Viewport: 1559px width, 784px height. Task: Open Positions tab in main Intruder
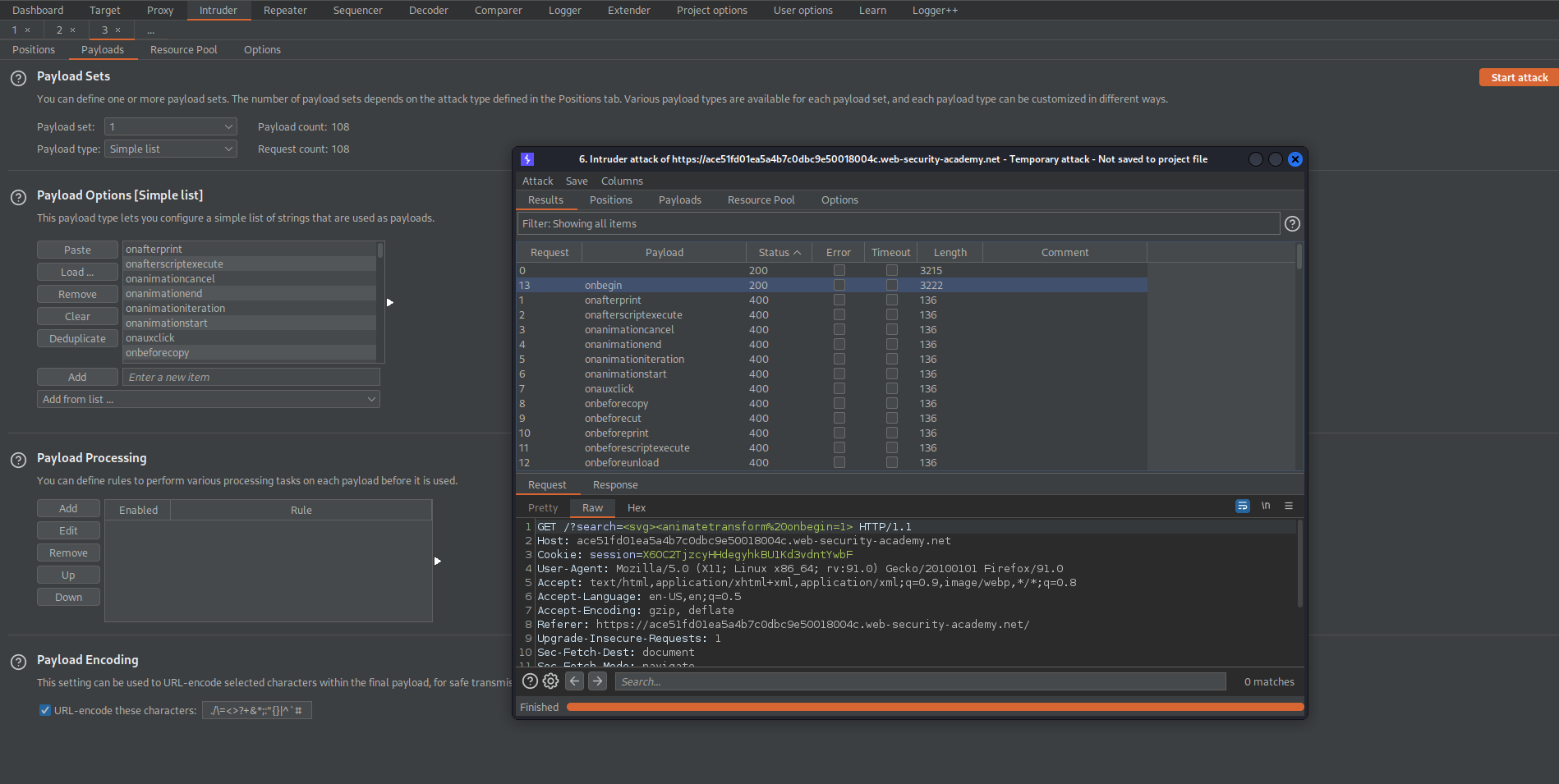(34, 49)
